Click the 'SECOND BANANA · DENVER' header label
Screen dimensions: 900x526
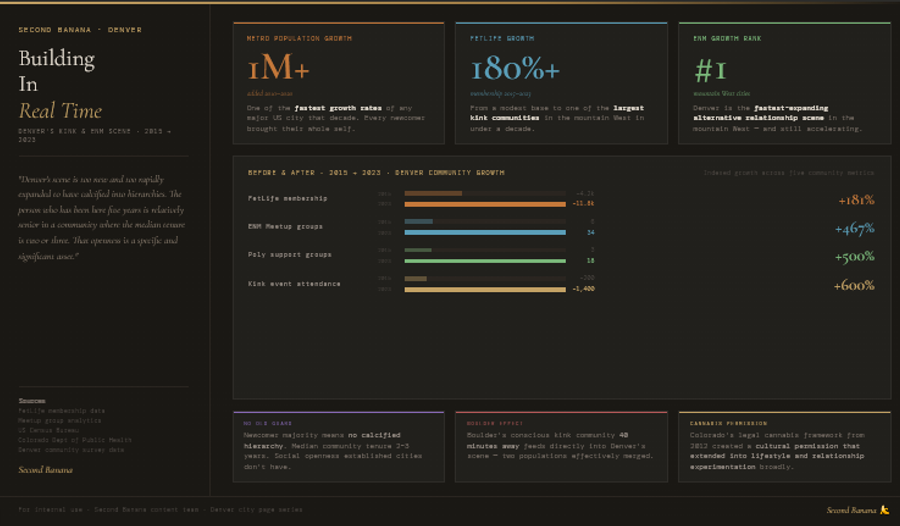tap(80, 29)
